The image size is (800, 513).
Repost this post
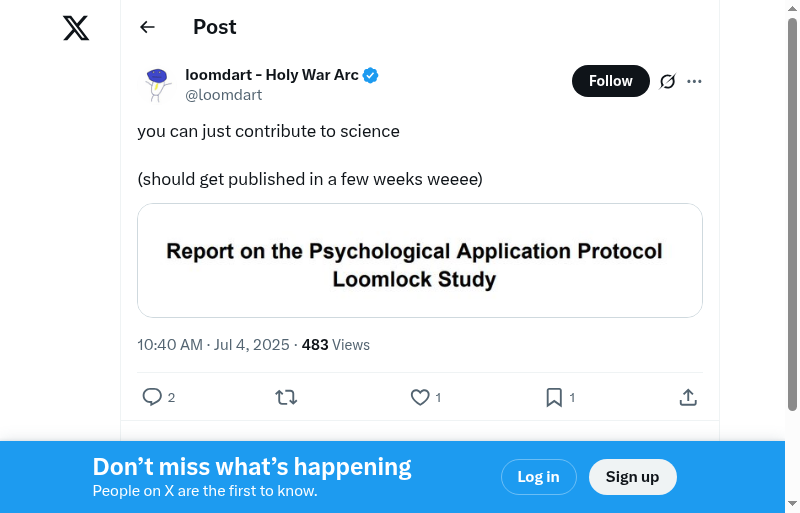click(x=286, y=397)
